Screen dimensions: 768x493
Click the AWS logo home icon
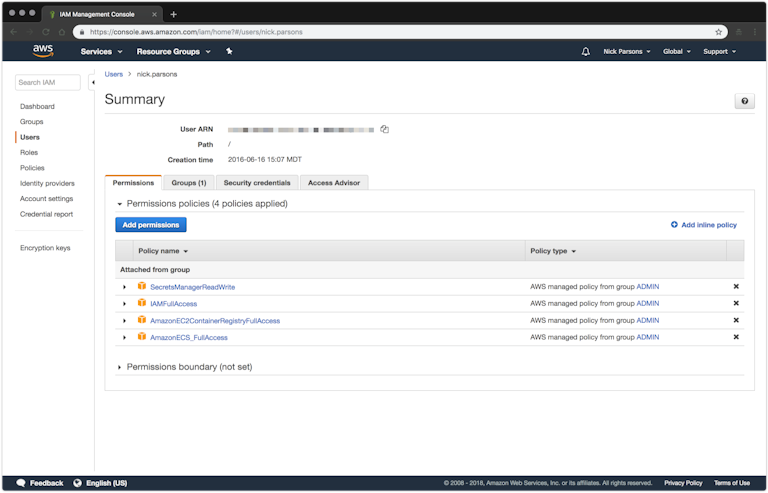click(x=43, y=51)
